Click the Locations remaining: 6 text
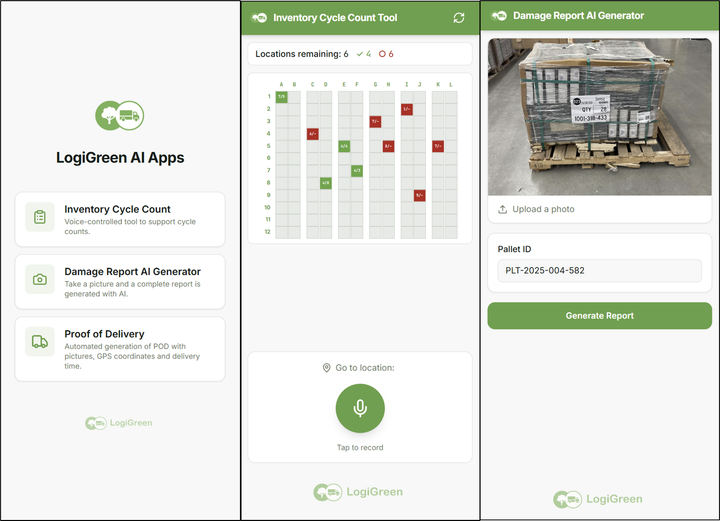This screenshot has height=521, width=720. (x=302, y=54)
